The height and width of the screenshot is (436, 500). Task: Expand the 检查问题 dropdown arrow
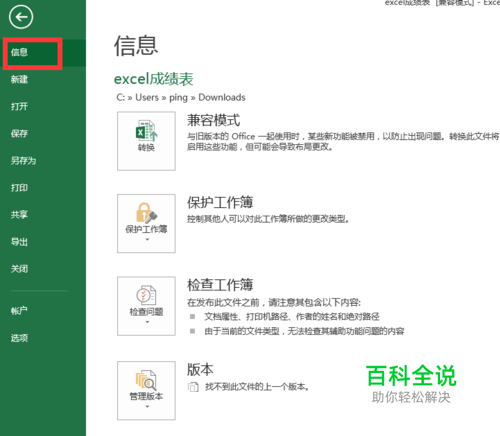(147, 322)
